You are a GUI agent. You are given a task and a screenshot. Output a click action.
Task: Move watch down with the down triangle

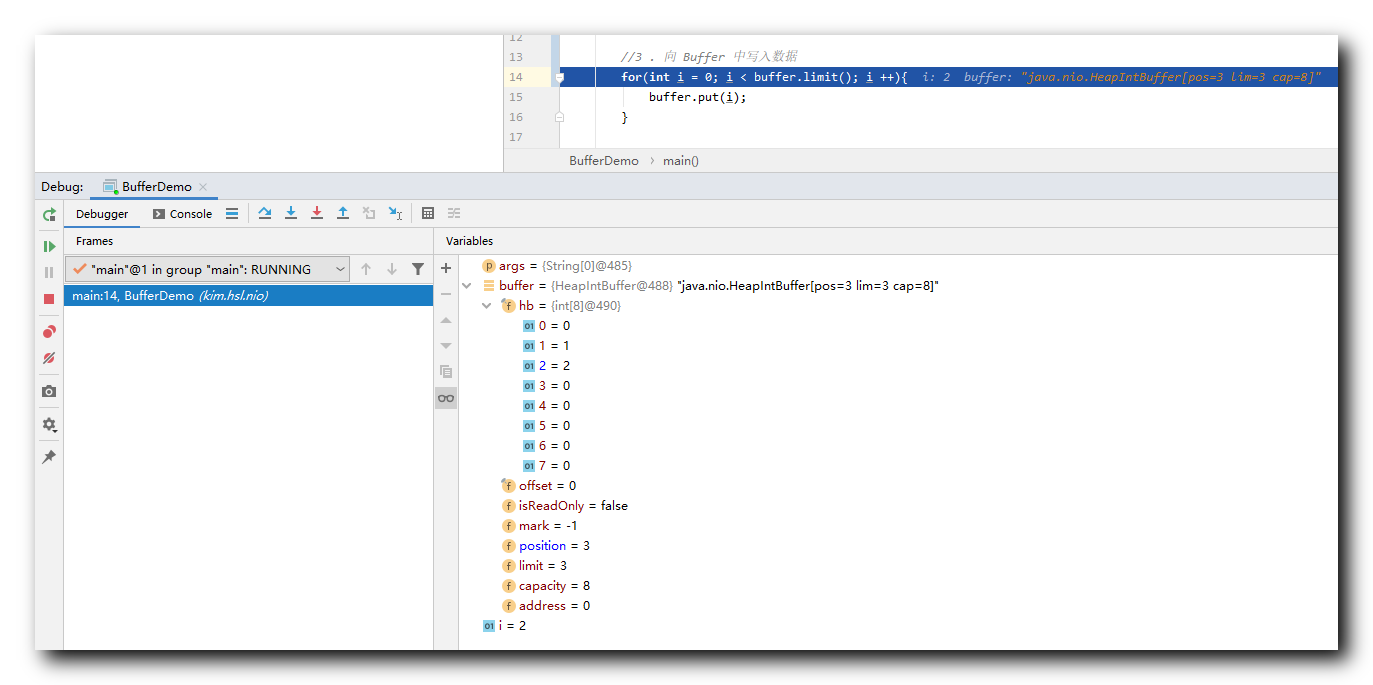click(x=446, y=345)
